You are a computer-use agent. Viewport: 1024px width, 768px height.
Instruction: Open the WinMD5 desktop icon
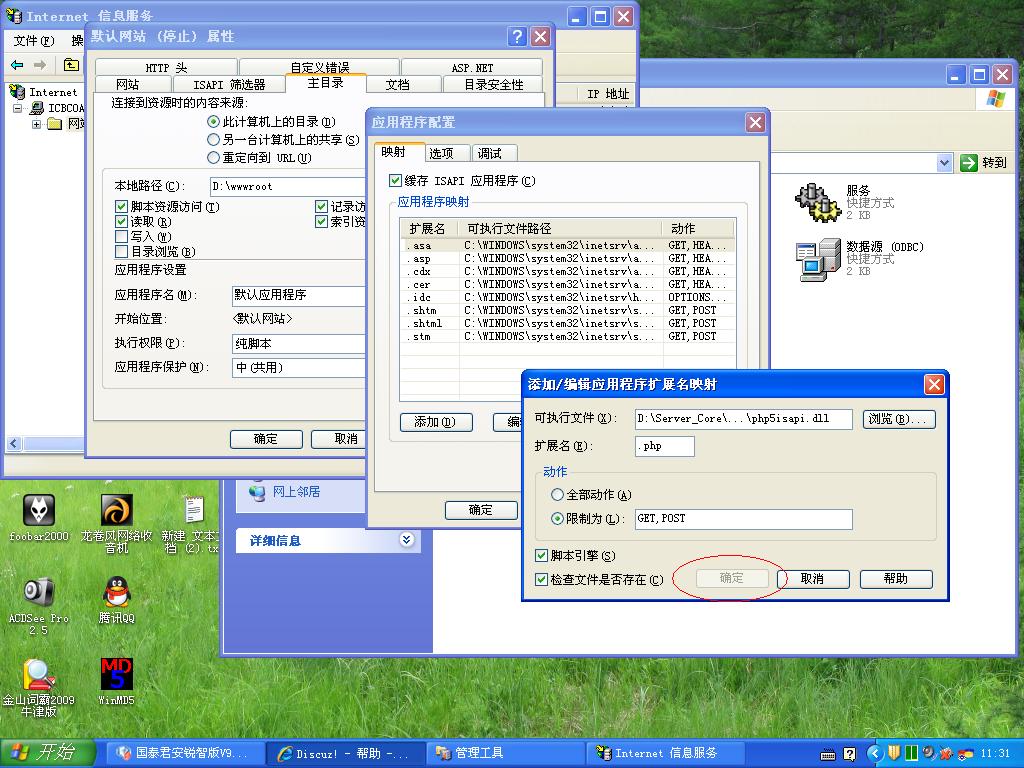116,674
